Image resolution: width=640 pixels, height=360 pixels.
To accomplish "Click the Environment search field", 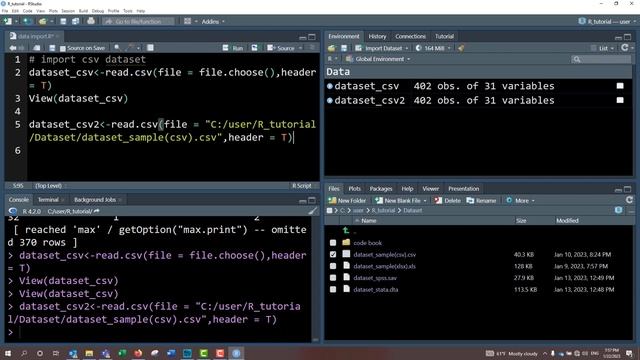I will [601, 60].
